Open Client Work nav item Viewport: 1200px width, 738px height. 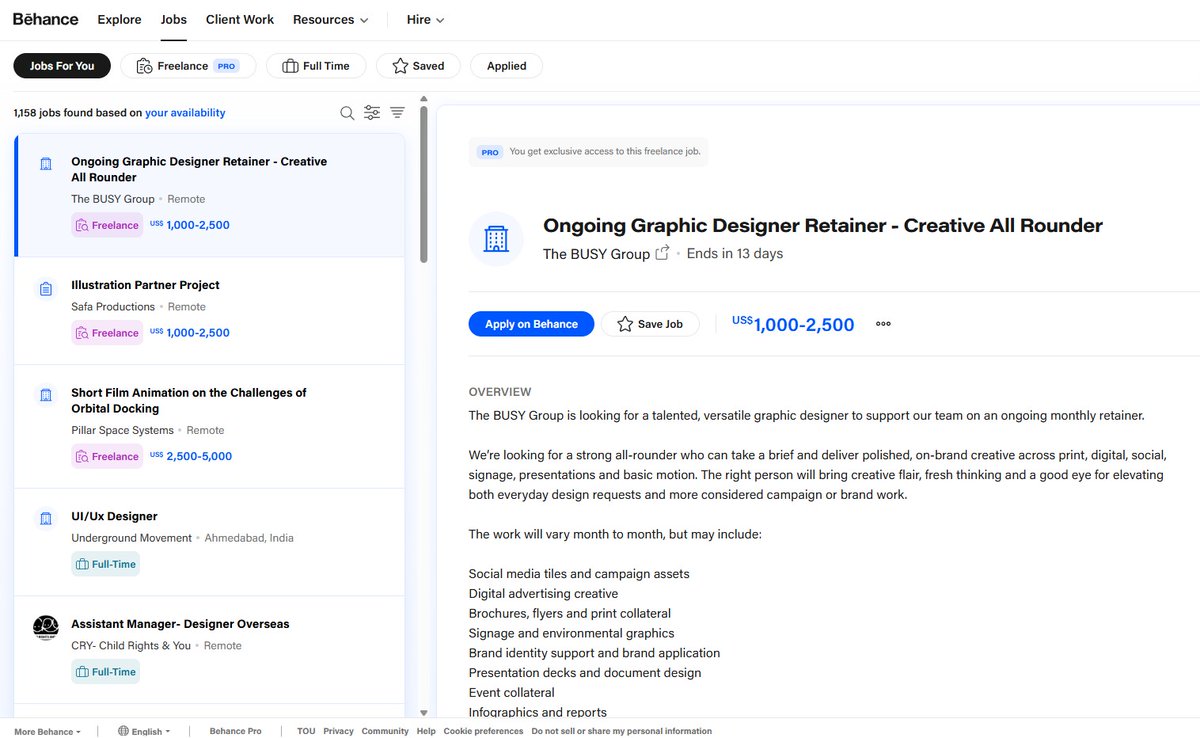[x=240, y=20]
